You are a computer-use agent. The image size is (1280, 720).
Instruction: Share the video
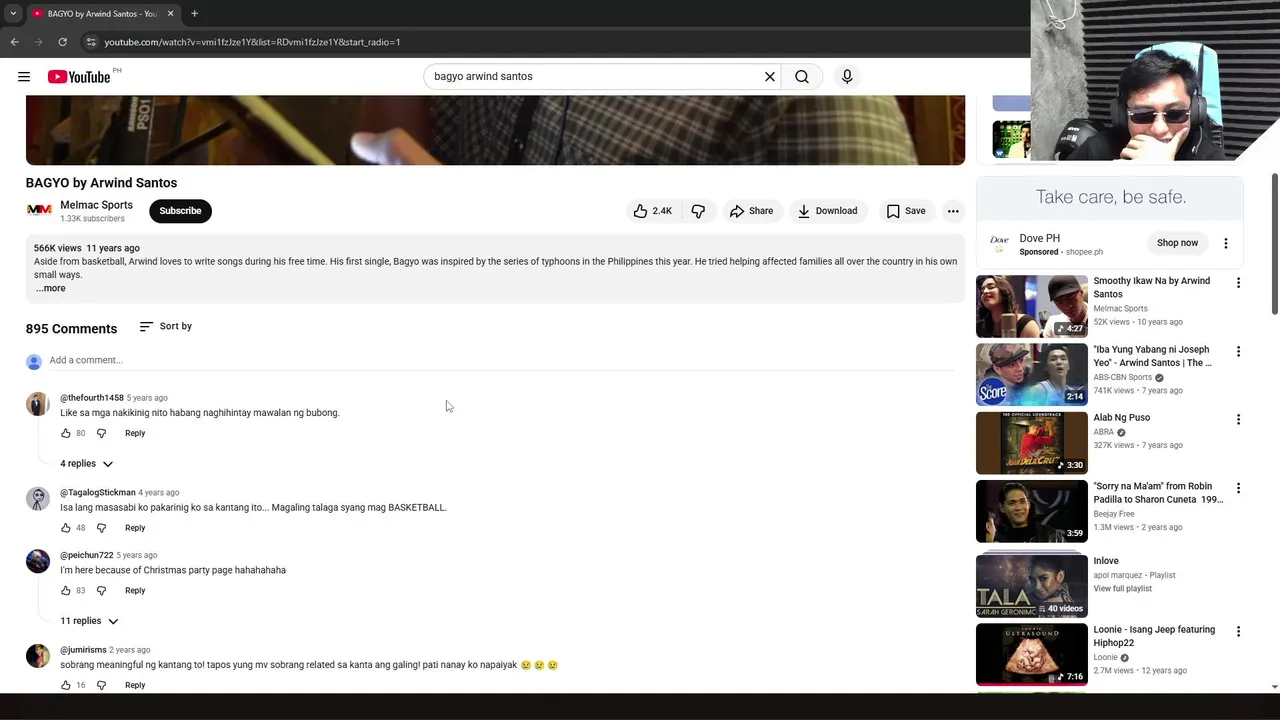(x=751, y=211)
